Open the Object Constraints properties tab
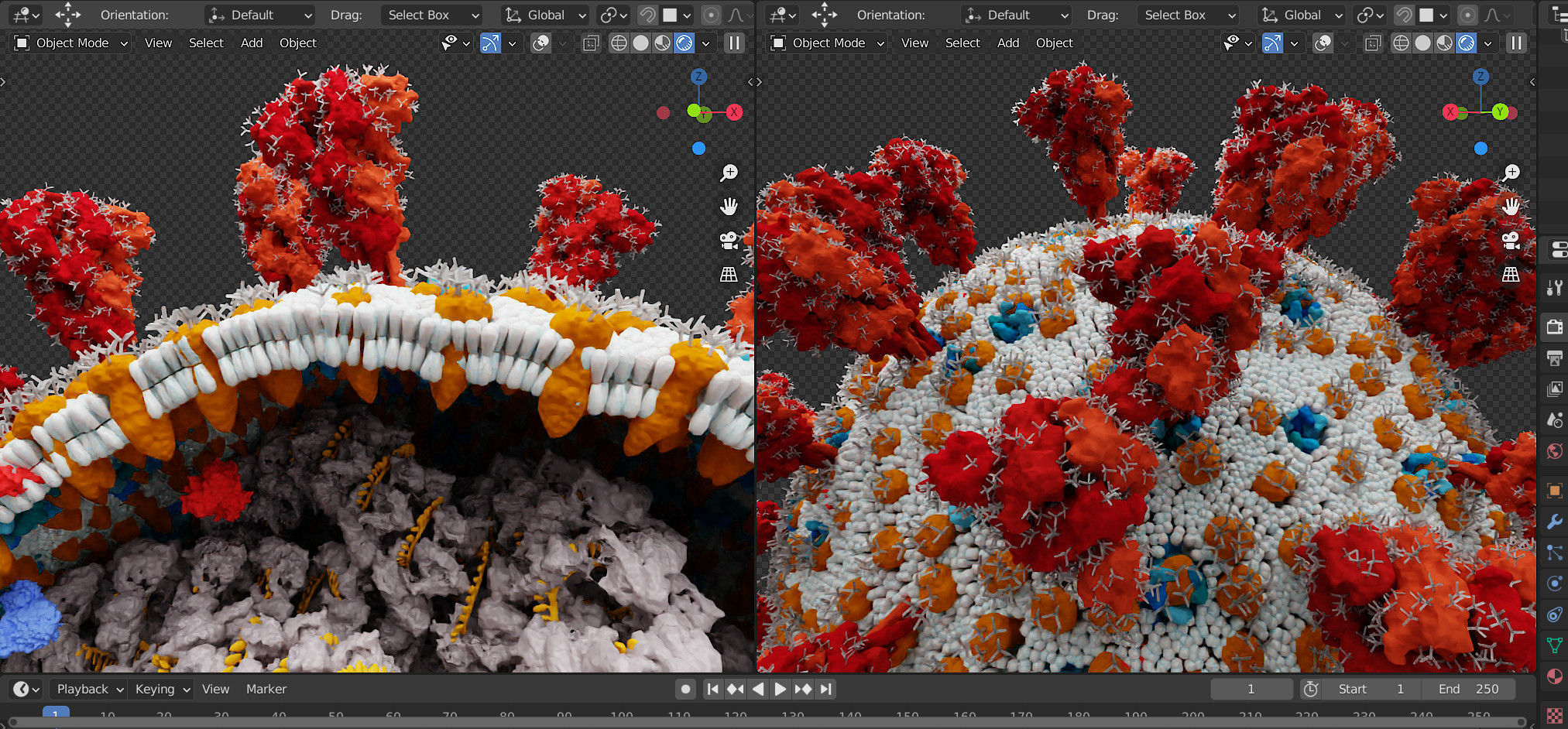Viewport: 1568px width, 729px height. point(1554,614)
